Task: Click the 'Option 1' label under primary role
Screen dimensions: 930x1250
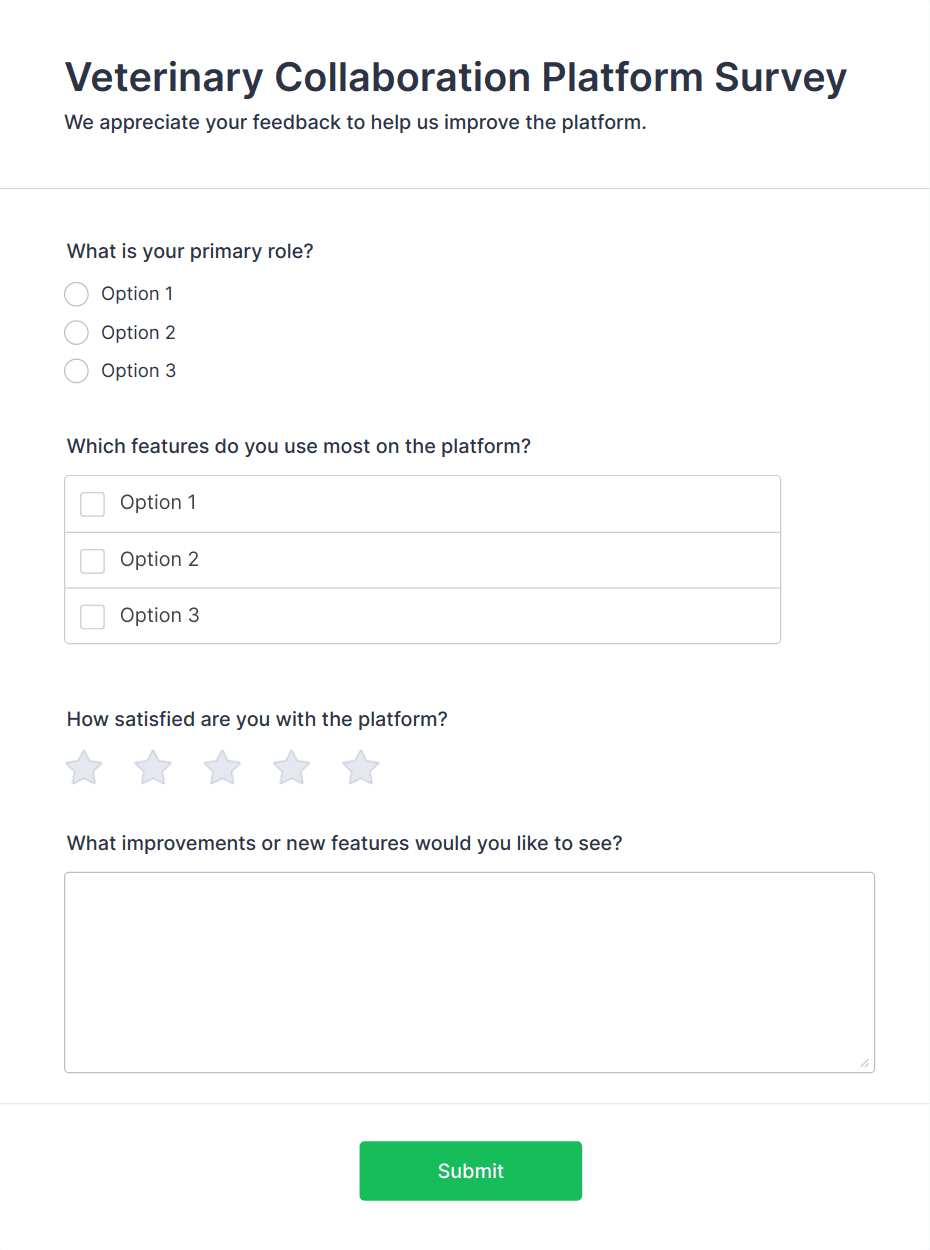Action: [x=137, y=294]
